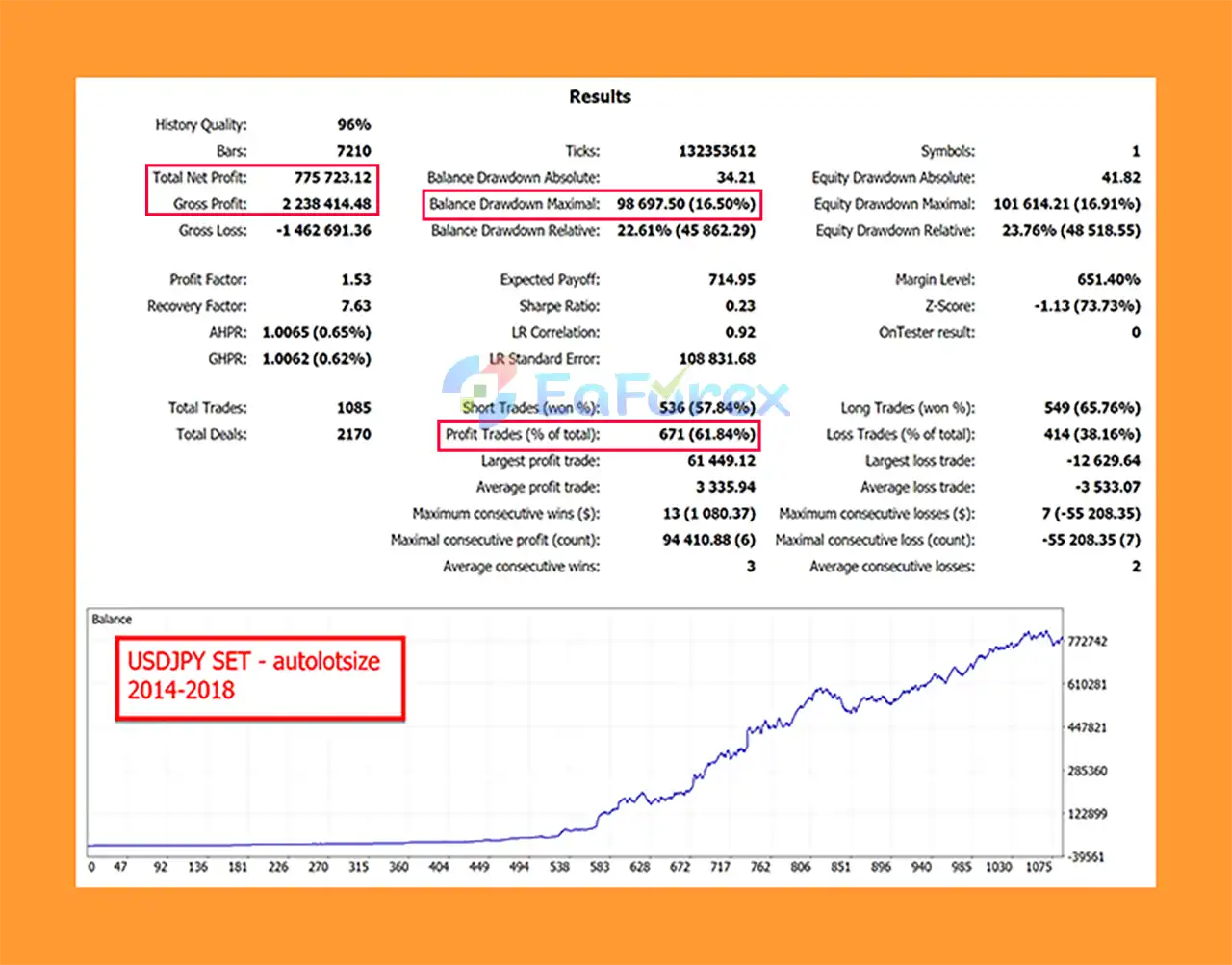Select the Total Trades value 1085

[x=353, y=408]
